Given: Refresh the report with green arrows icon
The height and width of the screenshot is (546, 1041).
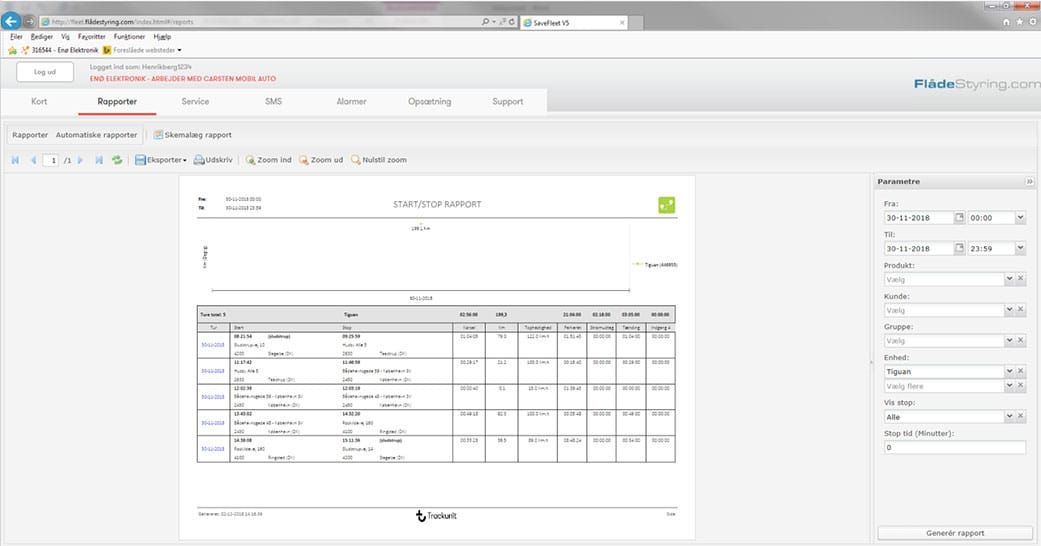Looking at the screenshot, I should point(117,160).
